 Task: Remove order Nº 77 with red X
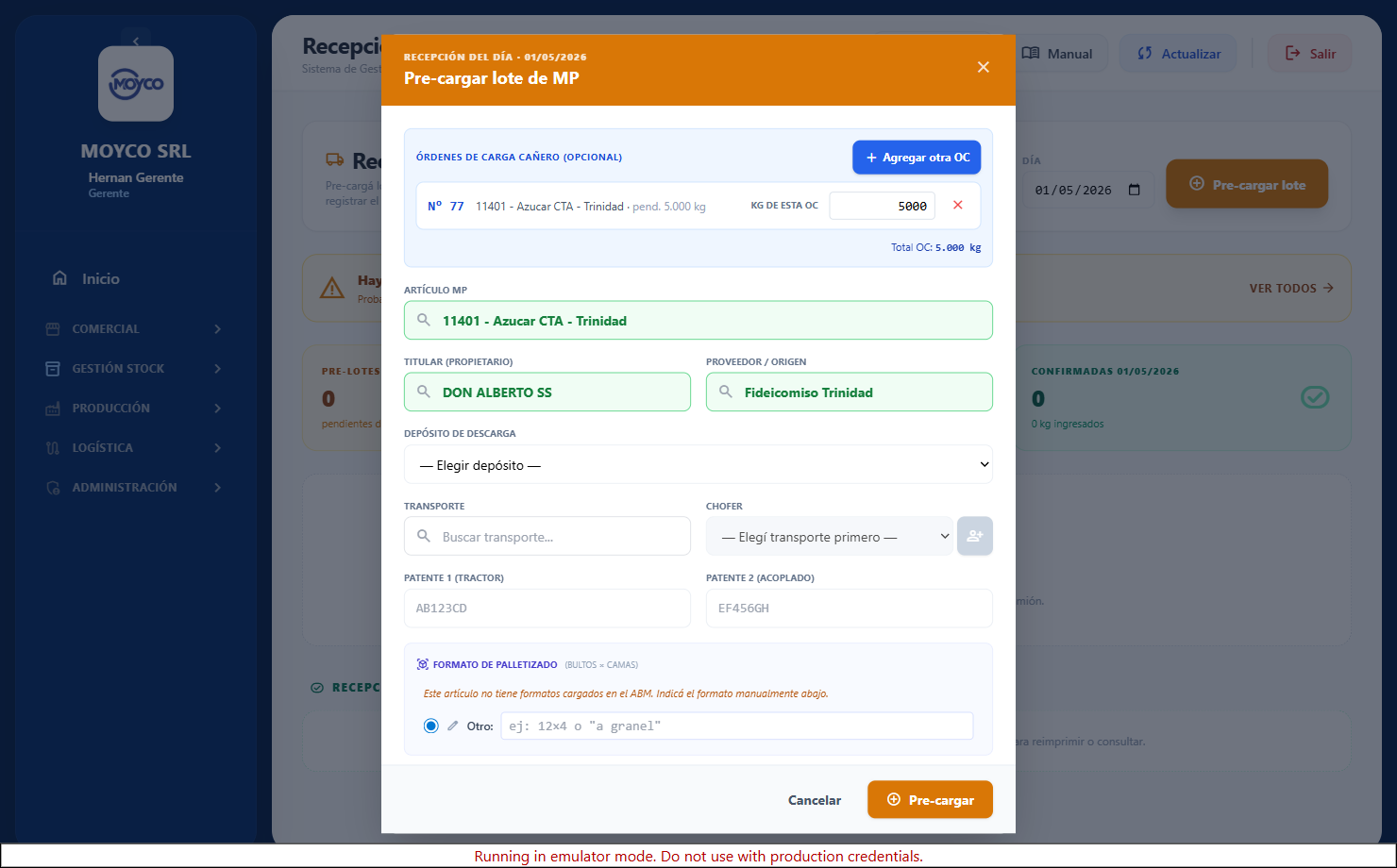958,206
